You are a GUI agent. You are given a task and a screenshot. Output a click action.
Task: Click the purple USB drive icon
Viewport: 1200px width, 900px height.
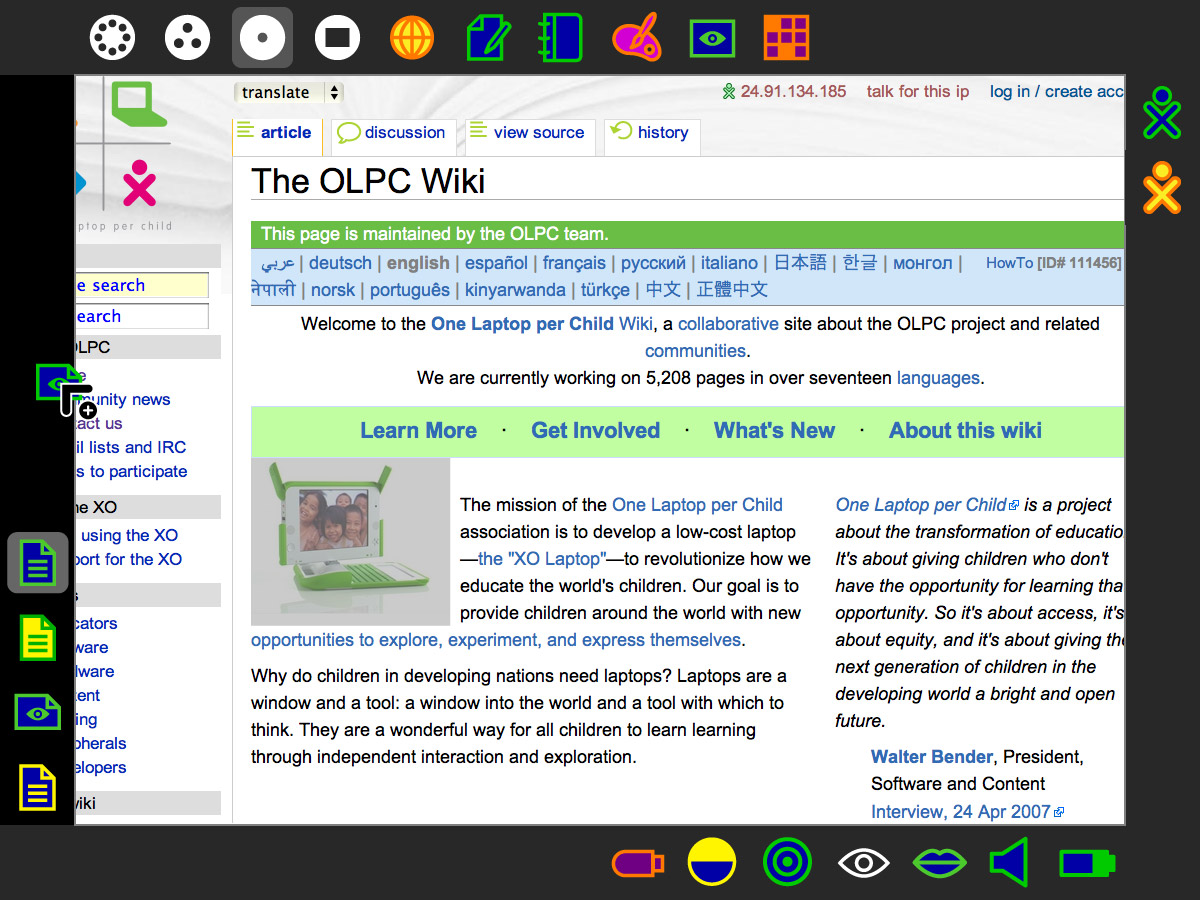(x=637, y=862)
